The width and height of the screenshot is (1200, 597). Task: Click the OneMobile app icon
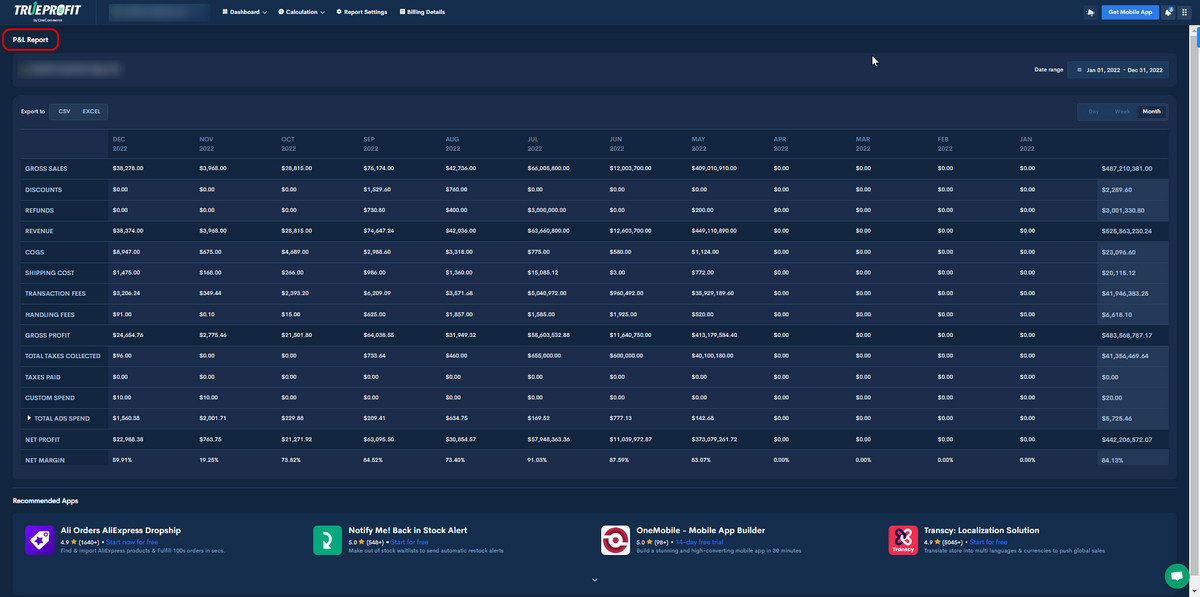click(x=615, y=540)
